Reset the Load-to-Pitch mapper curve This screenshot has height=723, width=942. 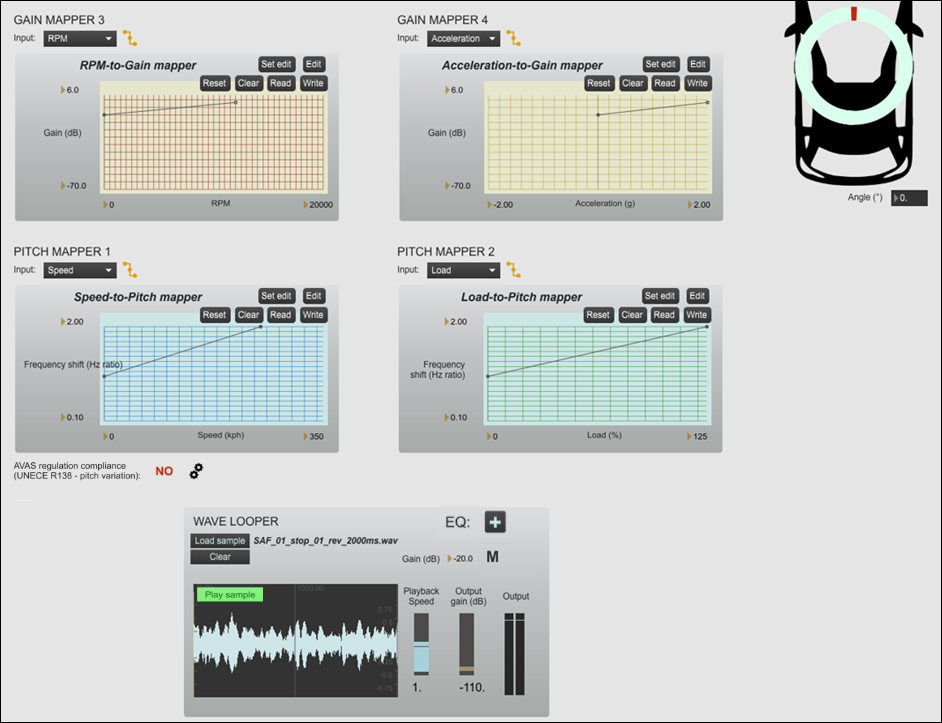click(x=598, y=315)
